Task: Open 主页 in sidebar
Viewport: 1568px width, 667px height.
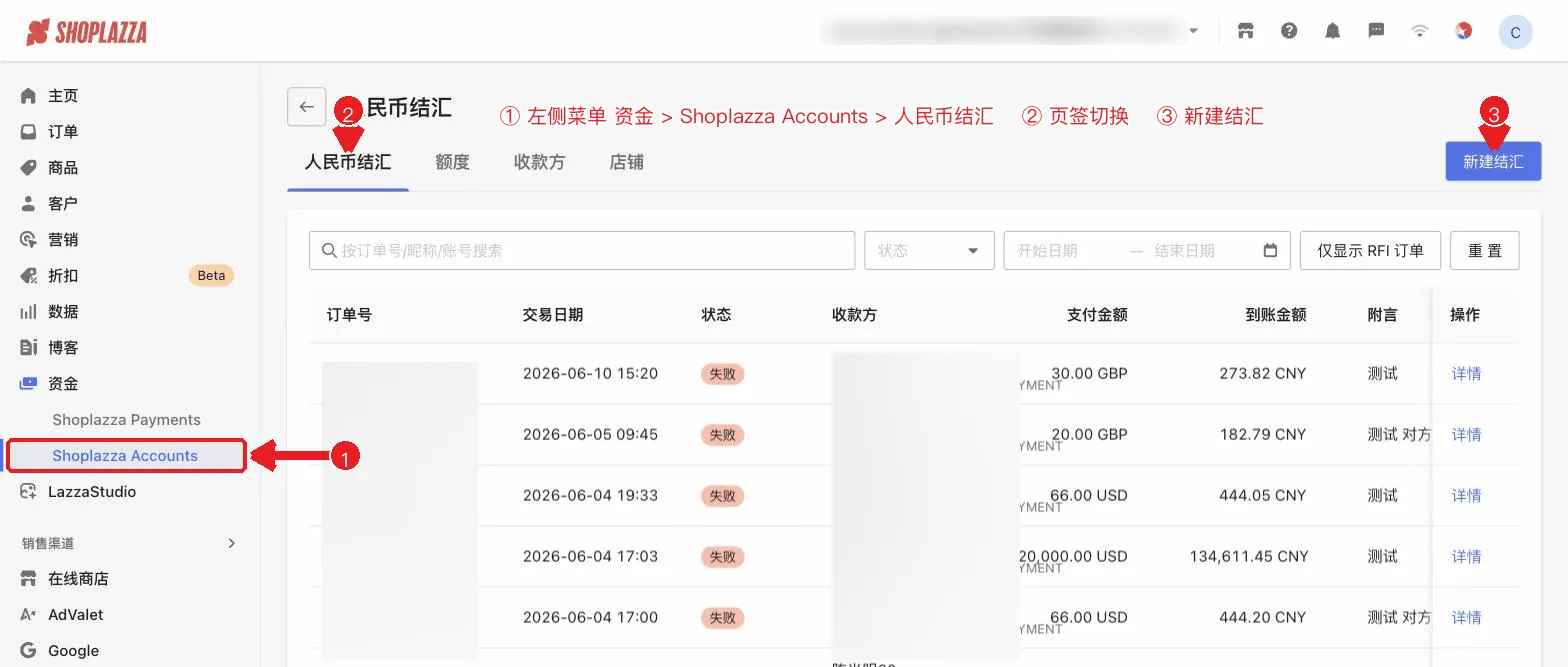Action: [63, 96]
